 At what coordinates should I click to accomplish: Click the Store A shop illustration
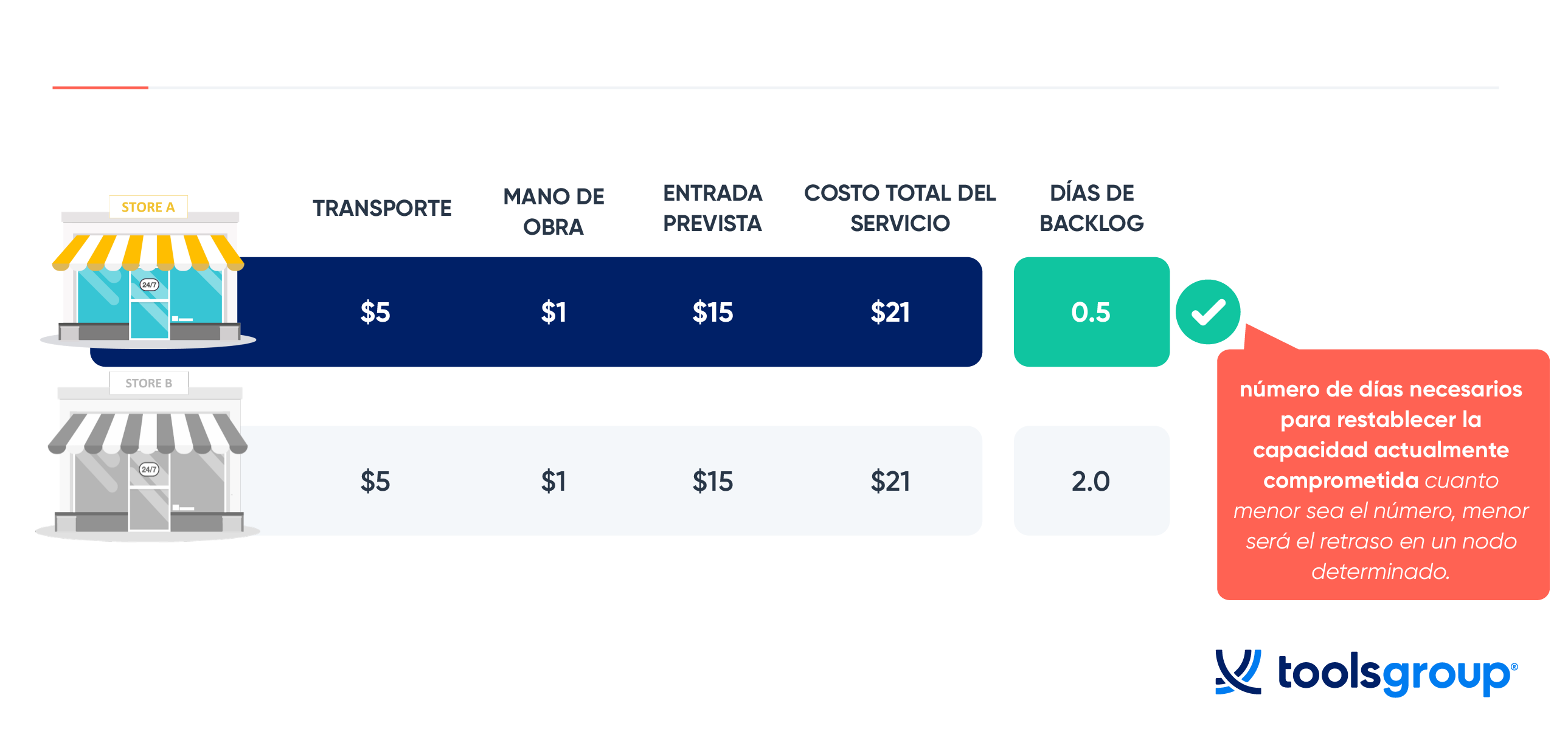point(148,272)
